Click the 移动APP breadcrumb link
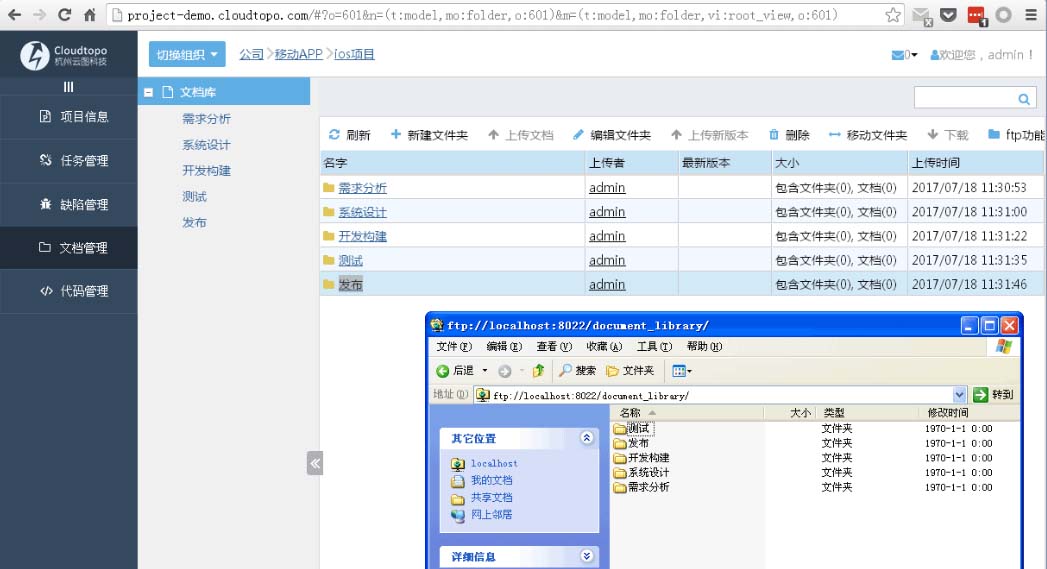 click(300, 54)
